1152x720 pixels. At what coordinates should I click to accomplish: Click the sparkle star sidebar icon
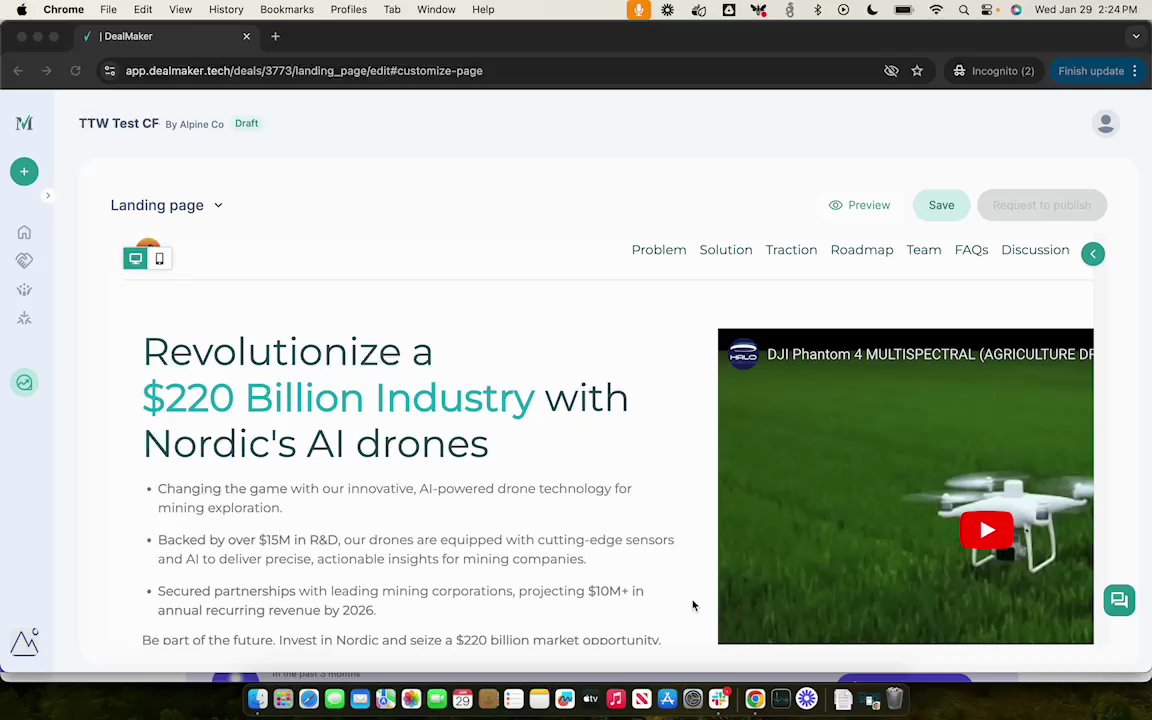[24, 318]
